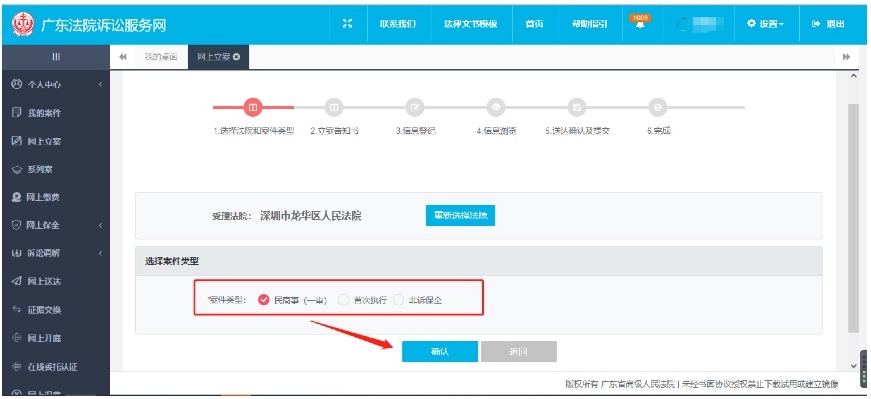The image size is (871, 399).
Task: Collapse sidebar using the hamburger icon
Action: click(x=56, y=57)
